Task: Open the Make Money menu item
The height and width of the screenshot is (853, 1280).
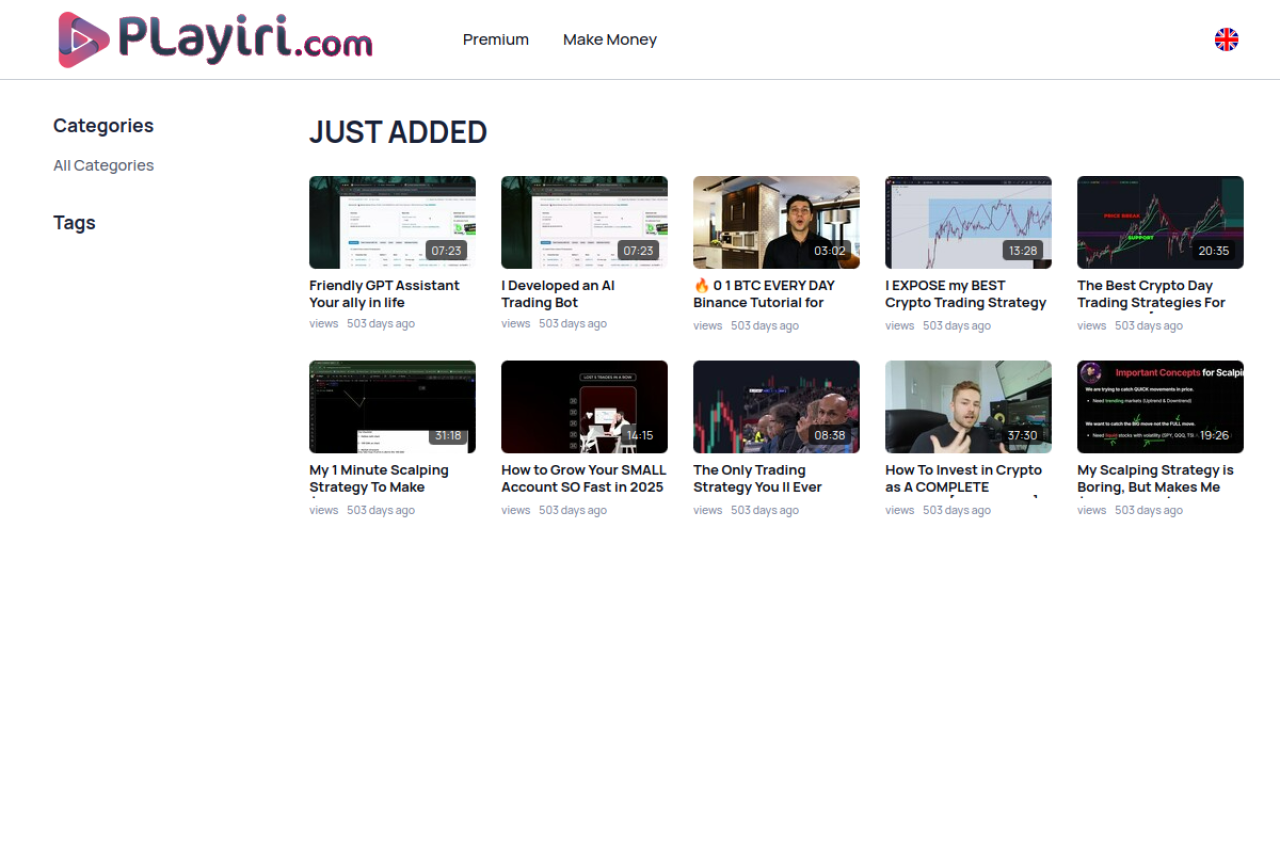Action: (610, 40)
